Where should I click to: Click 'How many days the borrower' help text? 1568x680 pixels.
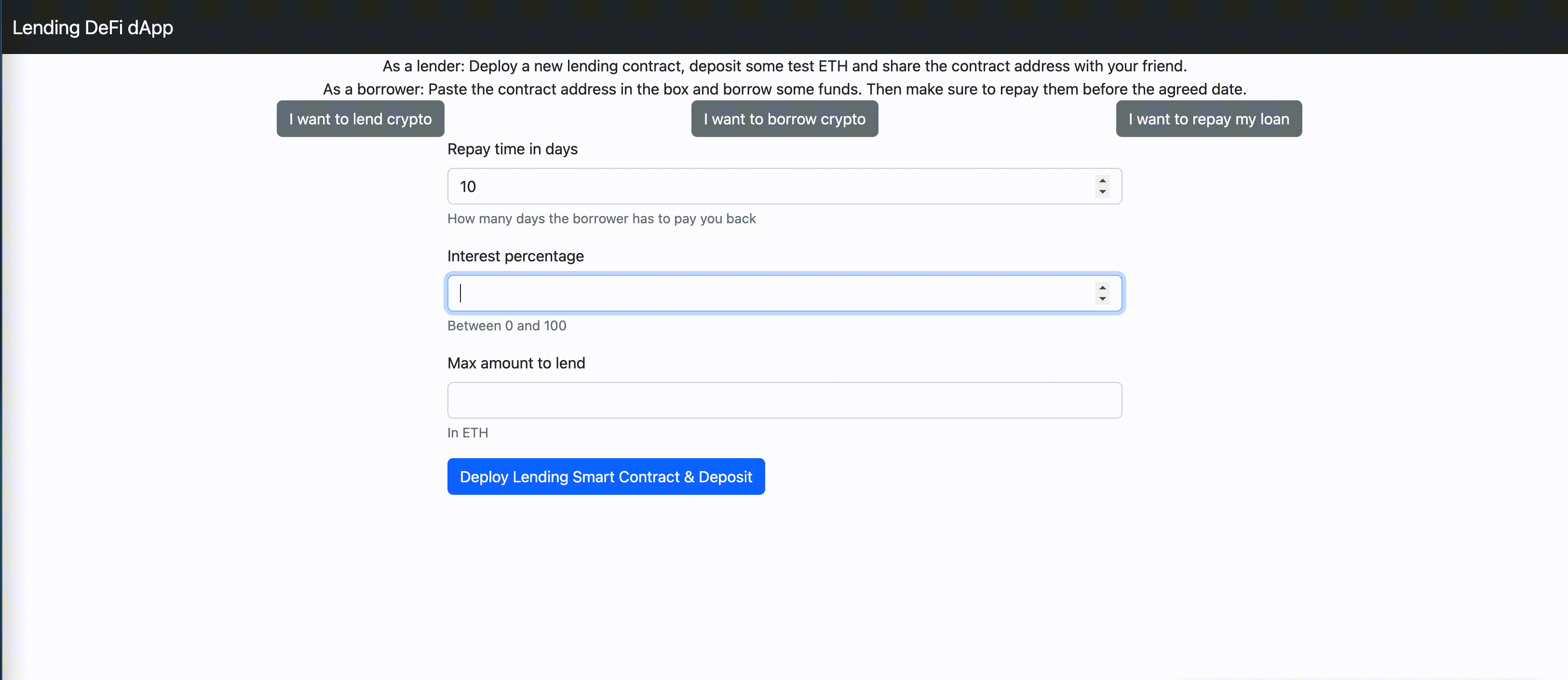tap(601, 218)
